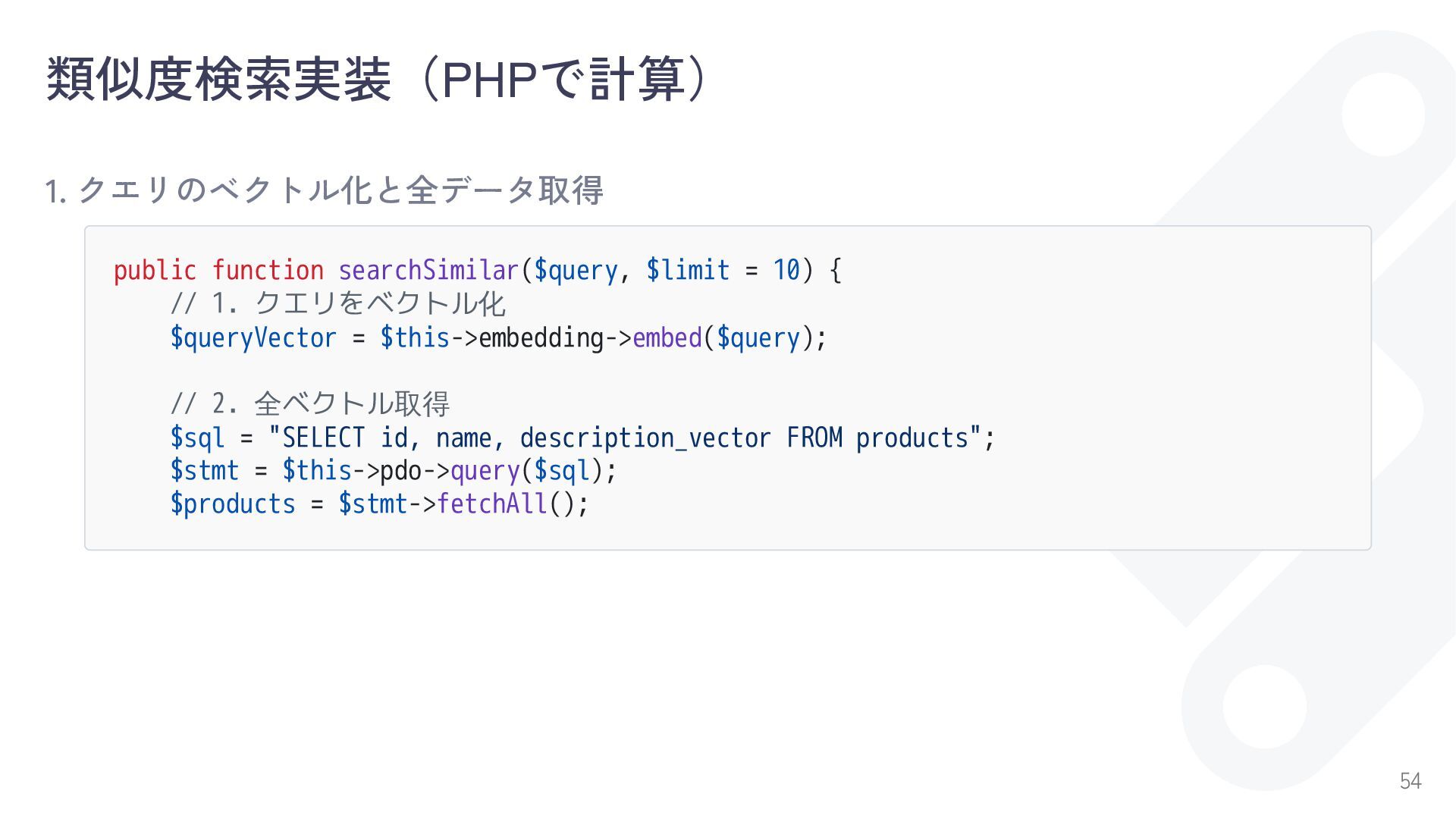Click the subtitle クエリのベクトル化と全データ取得
Screen dimensions: 1456x819
point(340,190)
